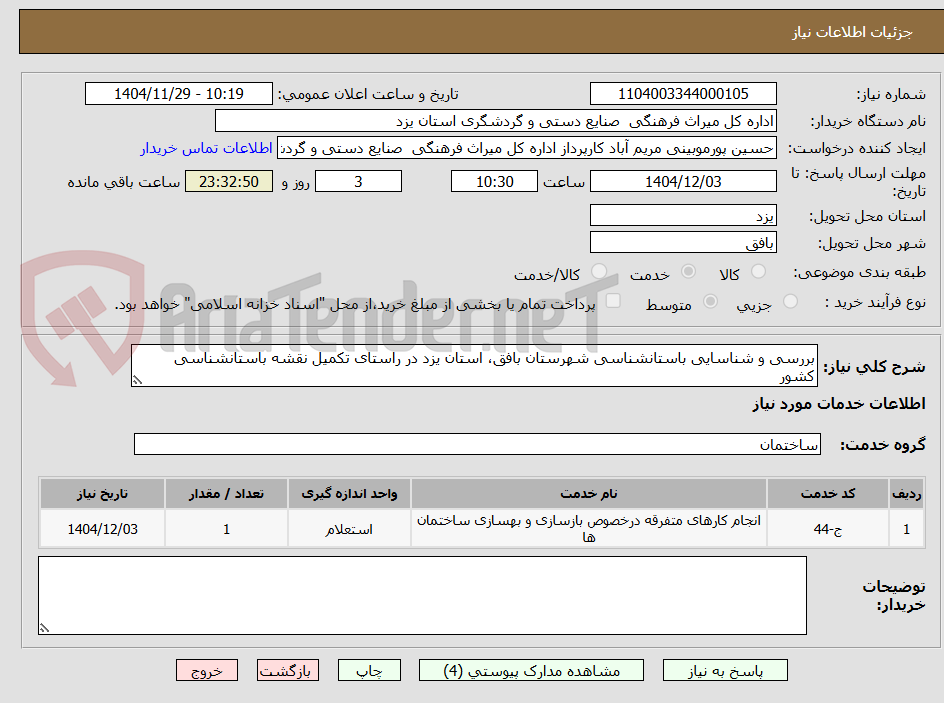Click the announcement date field 1404/11/29 - 10:19
944x703 pixels.
click(x=179, y=94)
